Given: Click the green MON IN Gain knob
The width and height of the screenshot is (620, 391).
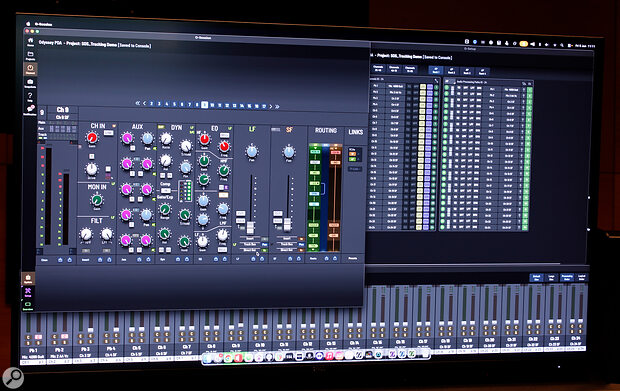Looking at the screenshot, I should pyautogui.click(x=97, y=199).
